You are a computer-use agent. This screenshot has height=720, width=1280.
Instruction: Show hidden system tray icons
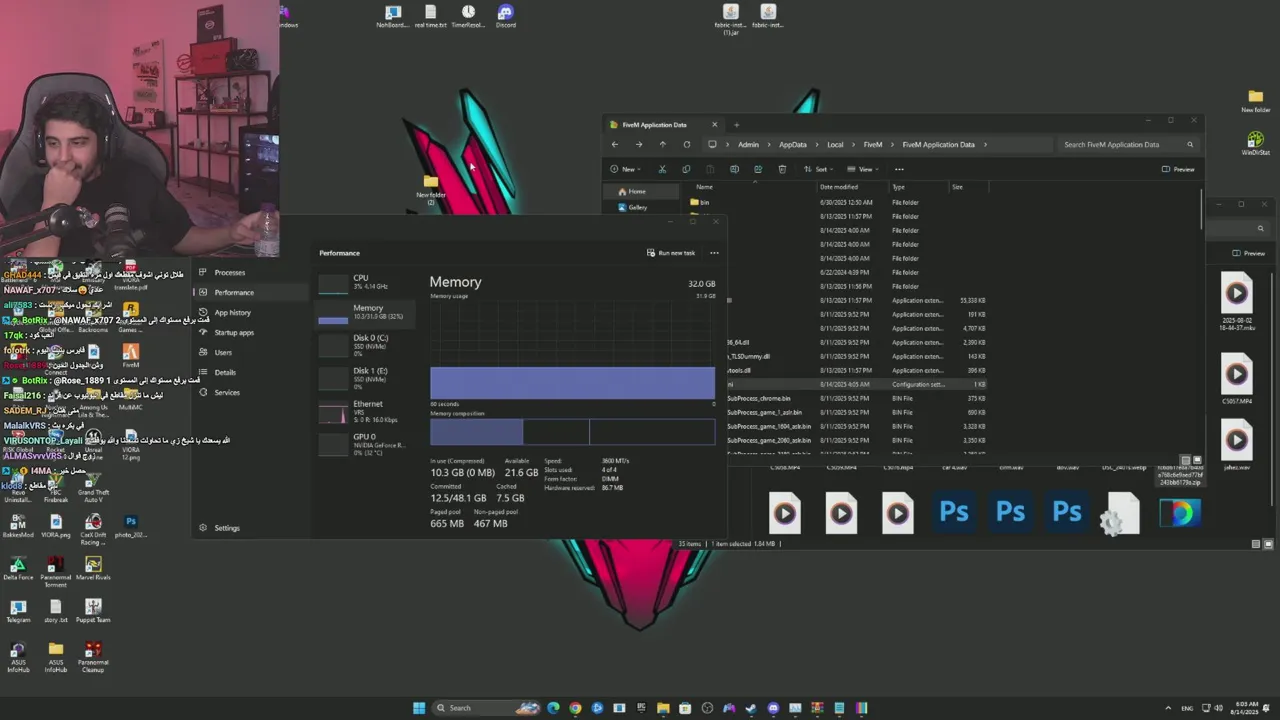[x=1168, y=708]
